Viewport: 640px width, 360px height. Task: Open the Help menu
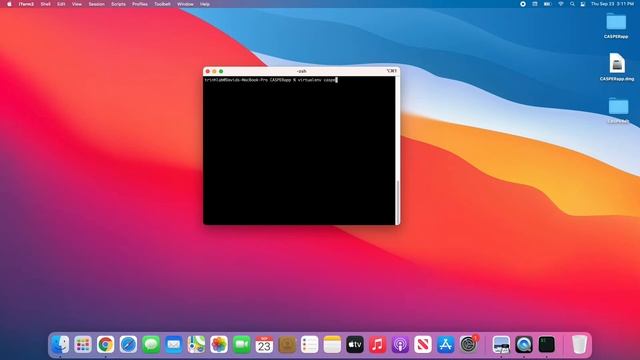pyautogui.click(x=205, y=4)
